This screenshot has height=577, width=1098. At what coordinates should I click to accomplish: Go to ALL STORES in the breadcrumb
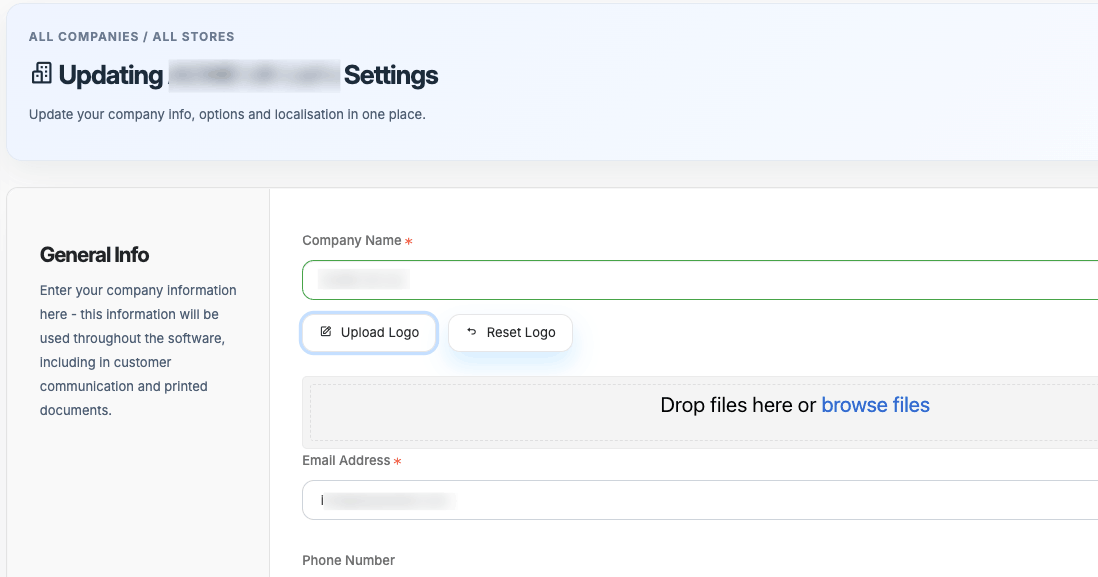click(193, 37)
